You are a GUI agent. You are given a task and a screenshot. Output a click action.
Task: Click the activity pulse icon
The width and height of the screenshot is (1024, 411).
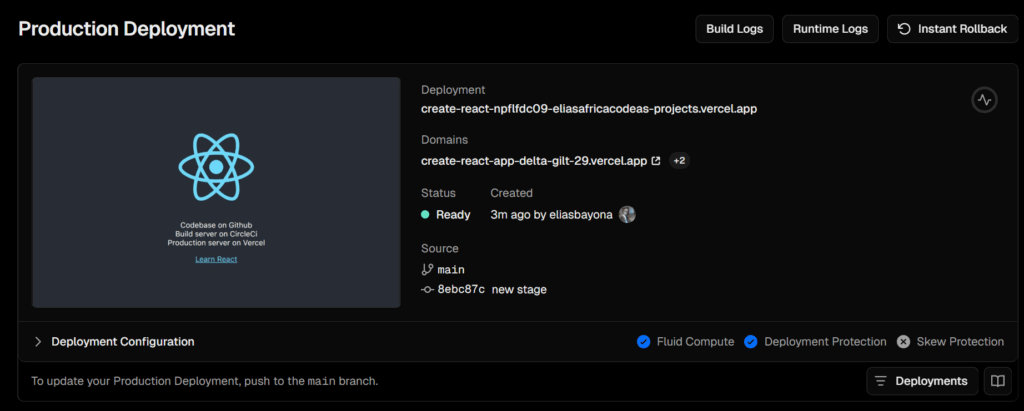(x=984, y=101)
